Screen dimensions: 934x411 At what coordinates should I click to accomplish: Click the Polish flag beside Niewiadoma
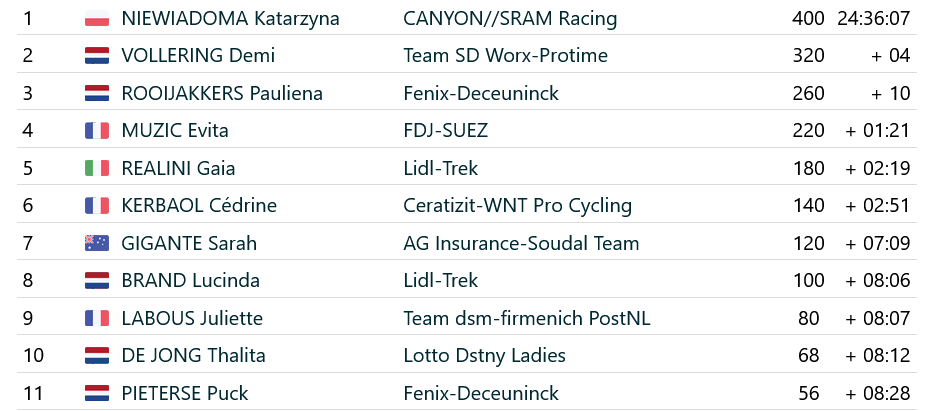(97, 19)
